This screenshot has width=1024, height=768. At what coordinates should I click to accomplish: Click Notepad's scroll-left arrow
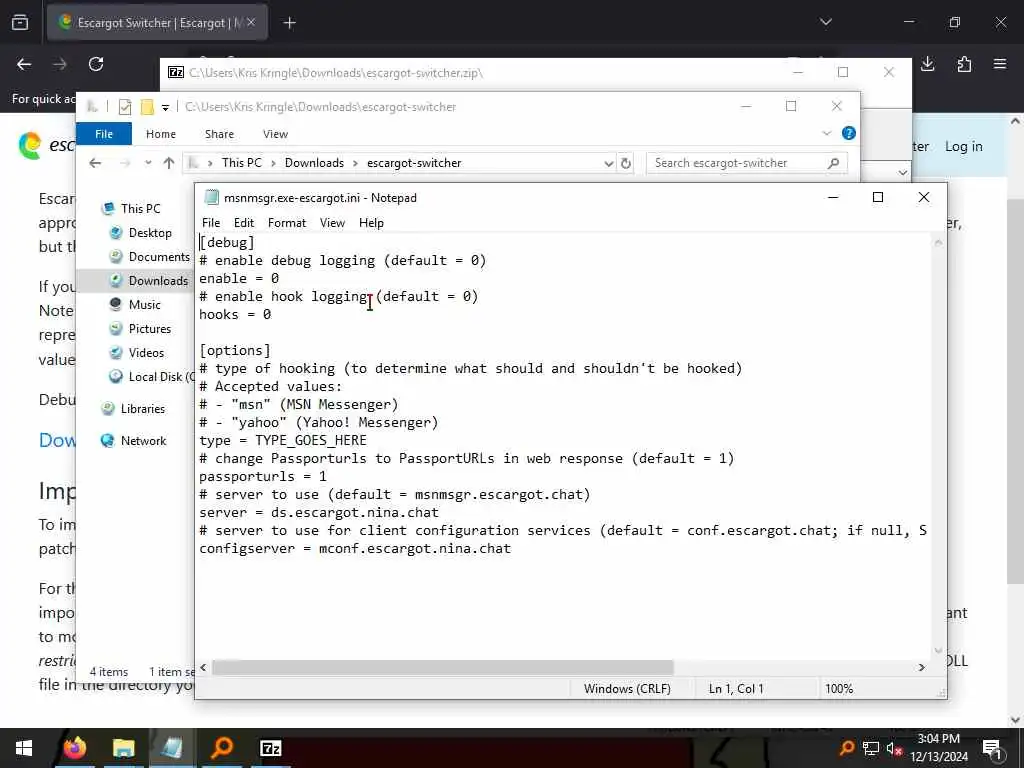[203, 667]
